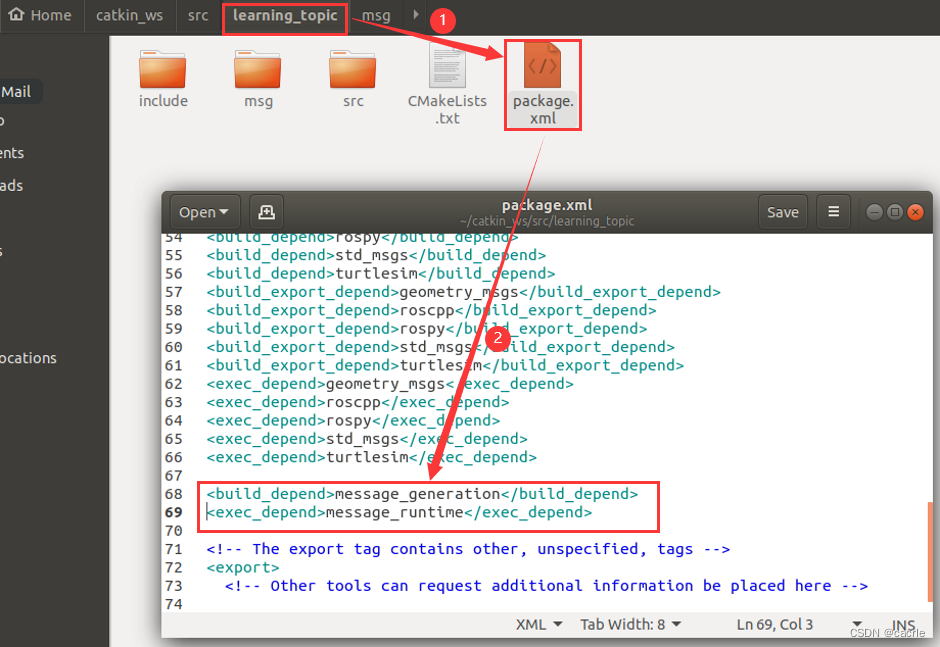Open the sidebar entry ending in 'ads'

point(12,185)
